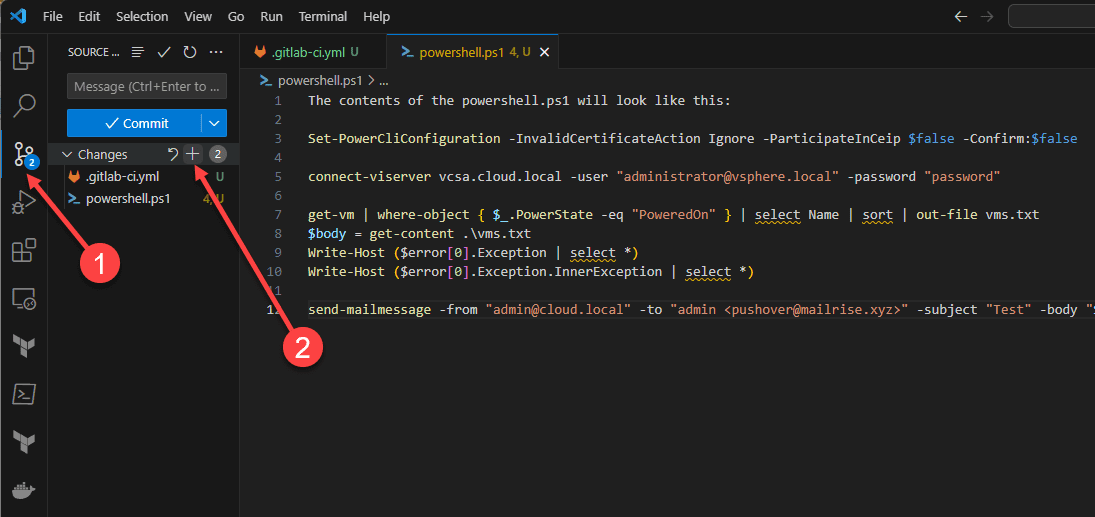Screen dimensions: 1095x517
Task: Open the Remote Explorer icon
Action: [24, 298]
